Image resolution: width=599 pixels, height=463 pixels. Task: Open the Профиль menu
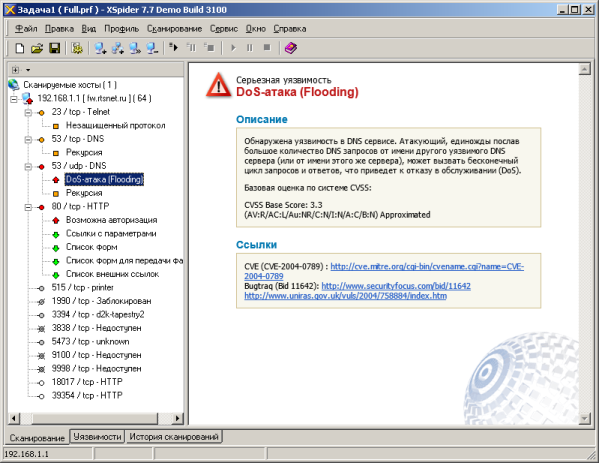[x=121, y=29]
